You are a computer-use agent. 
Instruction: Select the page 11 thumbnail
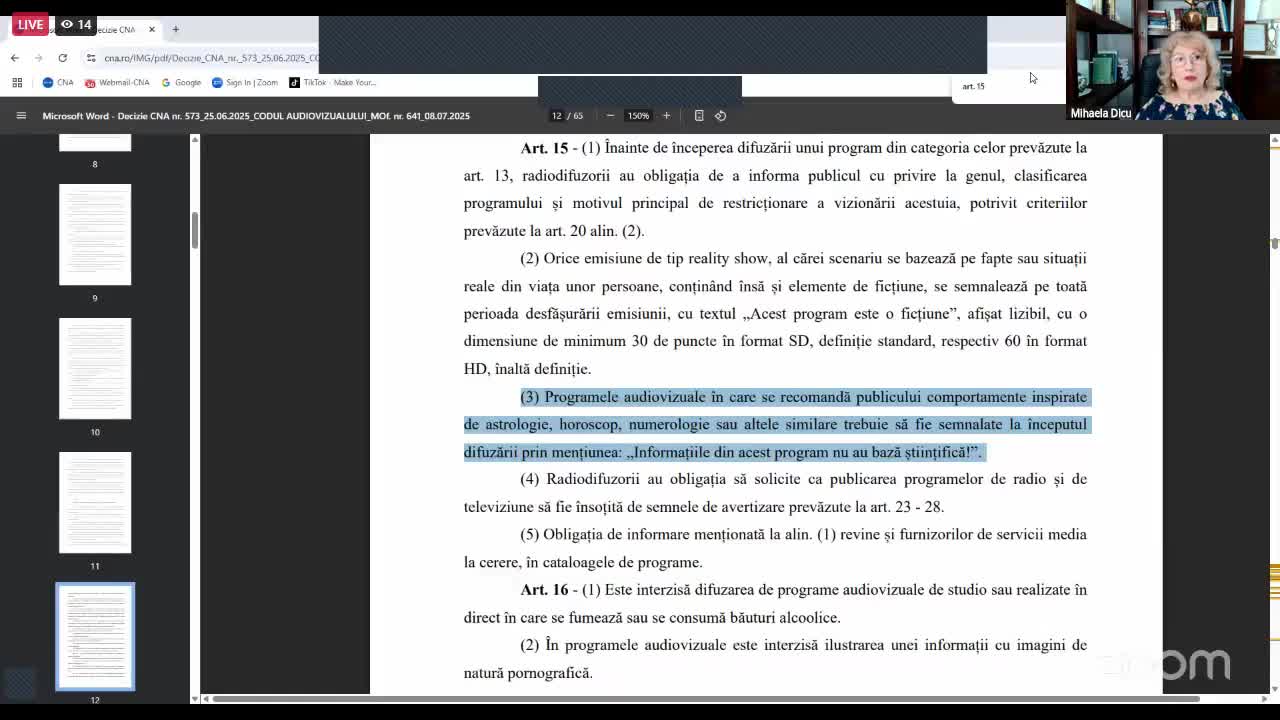[95, 503]
